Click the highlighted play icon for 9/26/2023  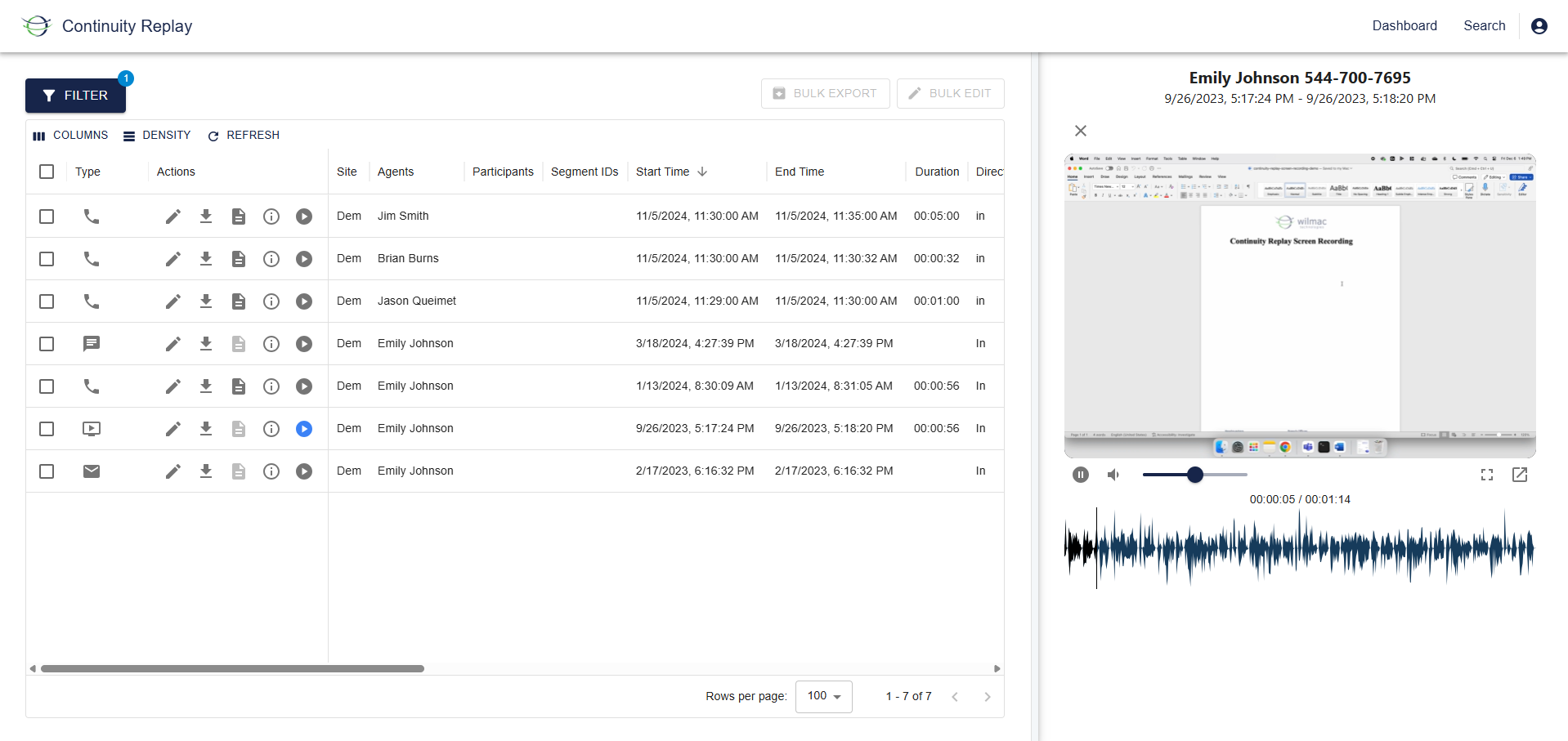304,429
